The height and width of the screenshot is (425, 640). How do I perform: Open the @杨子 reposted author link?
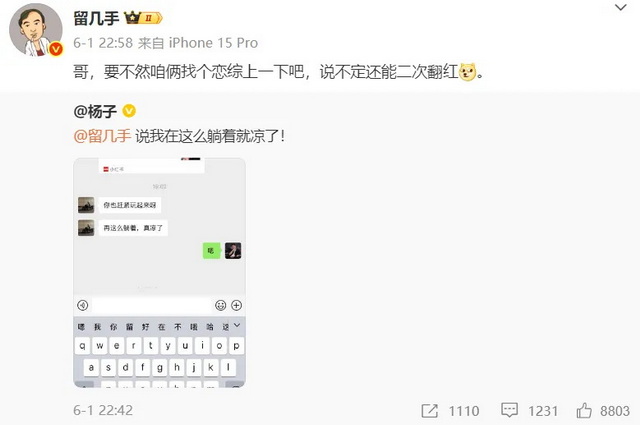point(95,111)
